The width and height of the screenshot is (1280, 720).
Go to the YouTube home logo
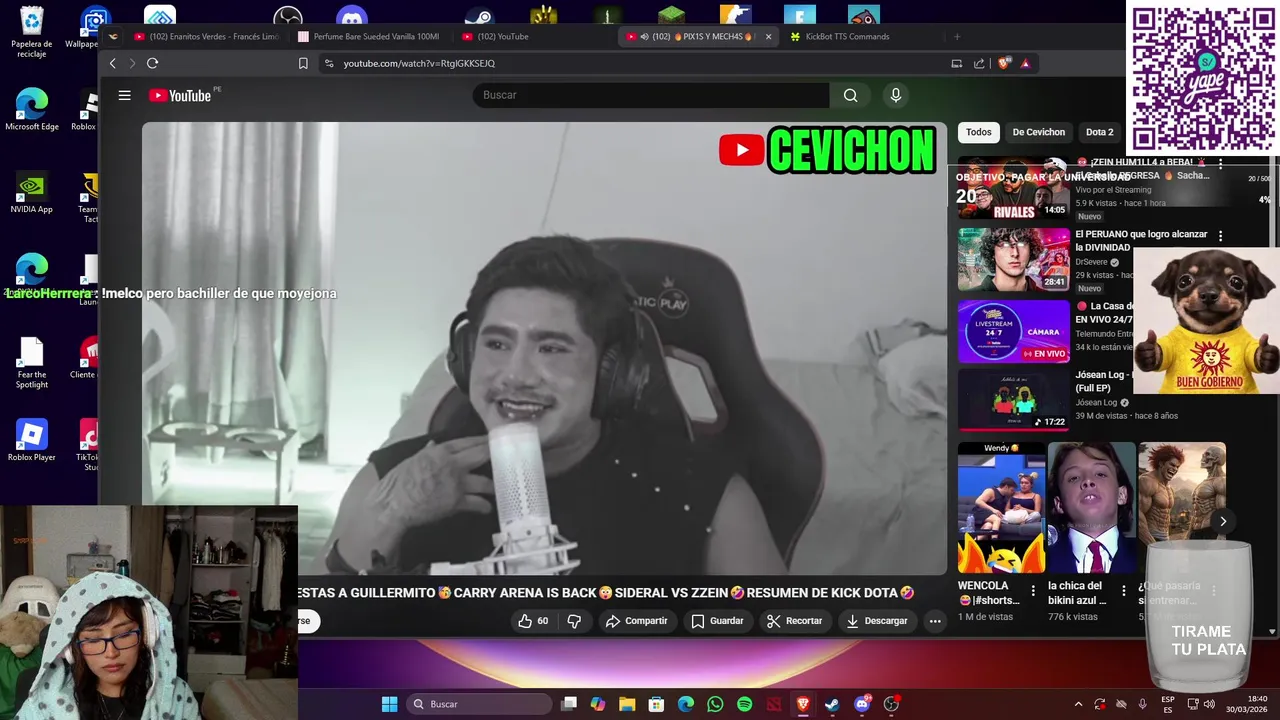pos(181,95)
